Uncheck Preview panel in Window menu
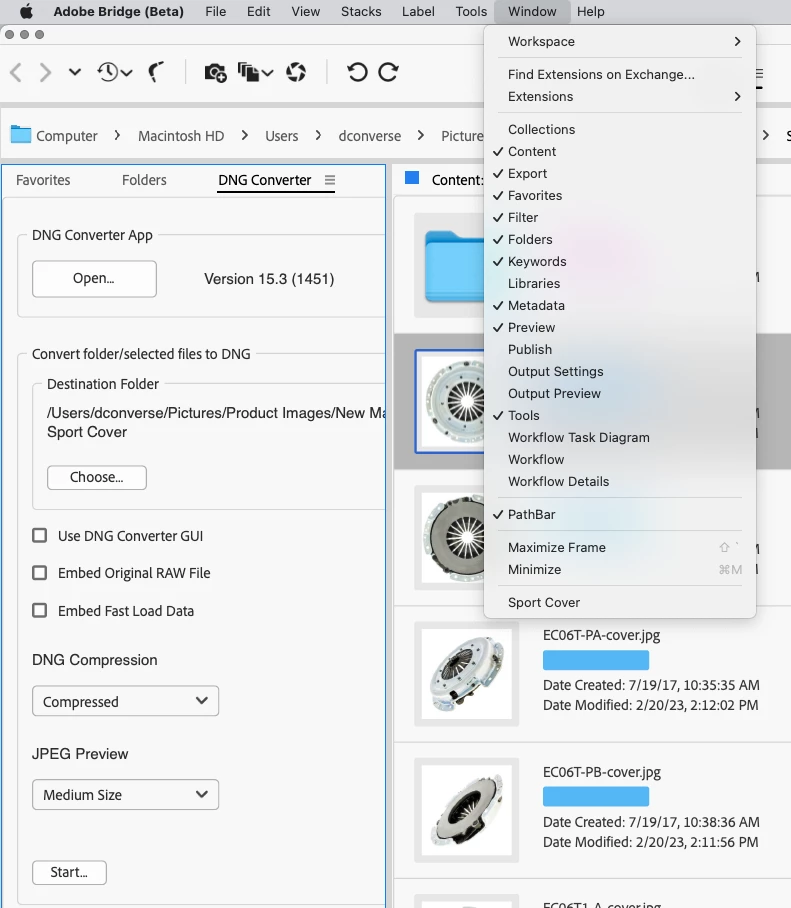The width and height of the screenshot is (791, 908). pos(620,328)
